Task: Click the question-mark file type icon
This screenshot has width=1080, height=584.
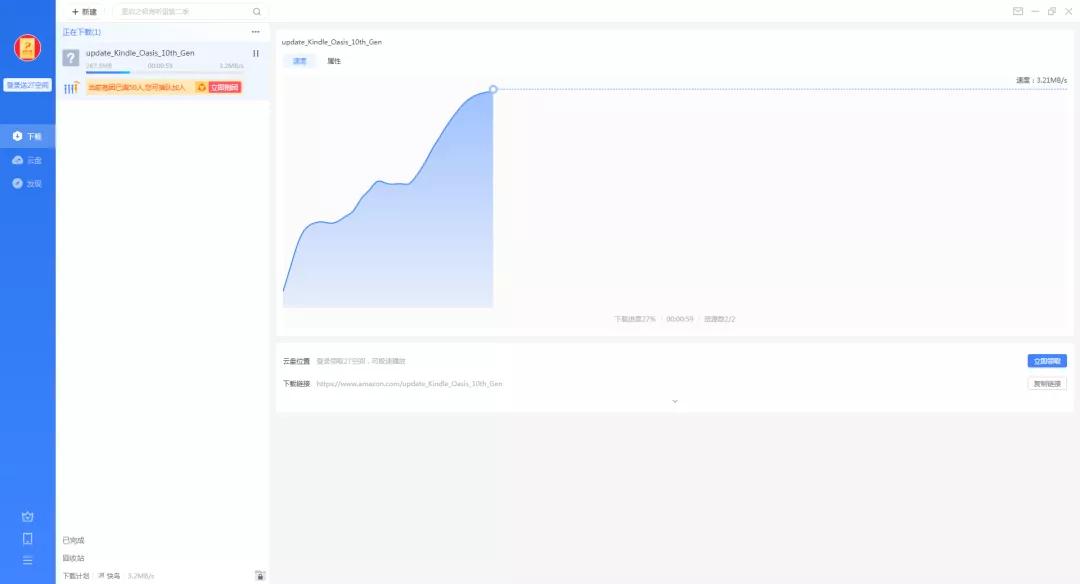Action: [x=71, y=58]
